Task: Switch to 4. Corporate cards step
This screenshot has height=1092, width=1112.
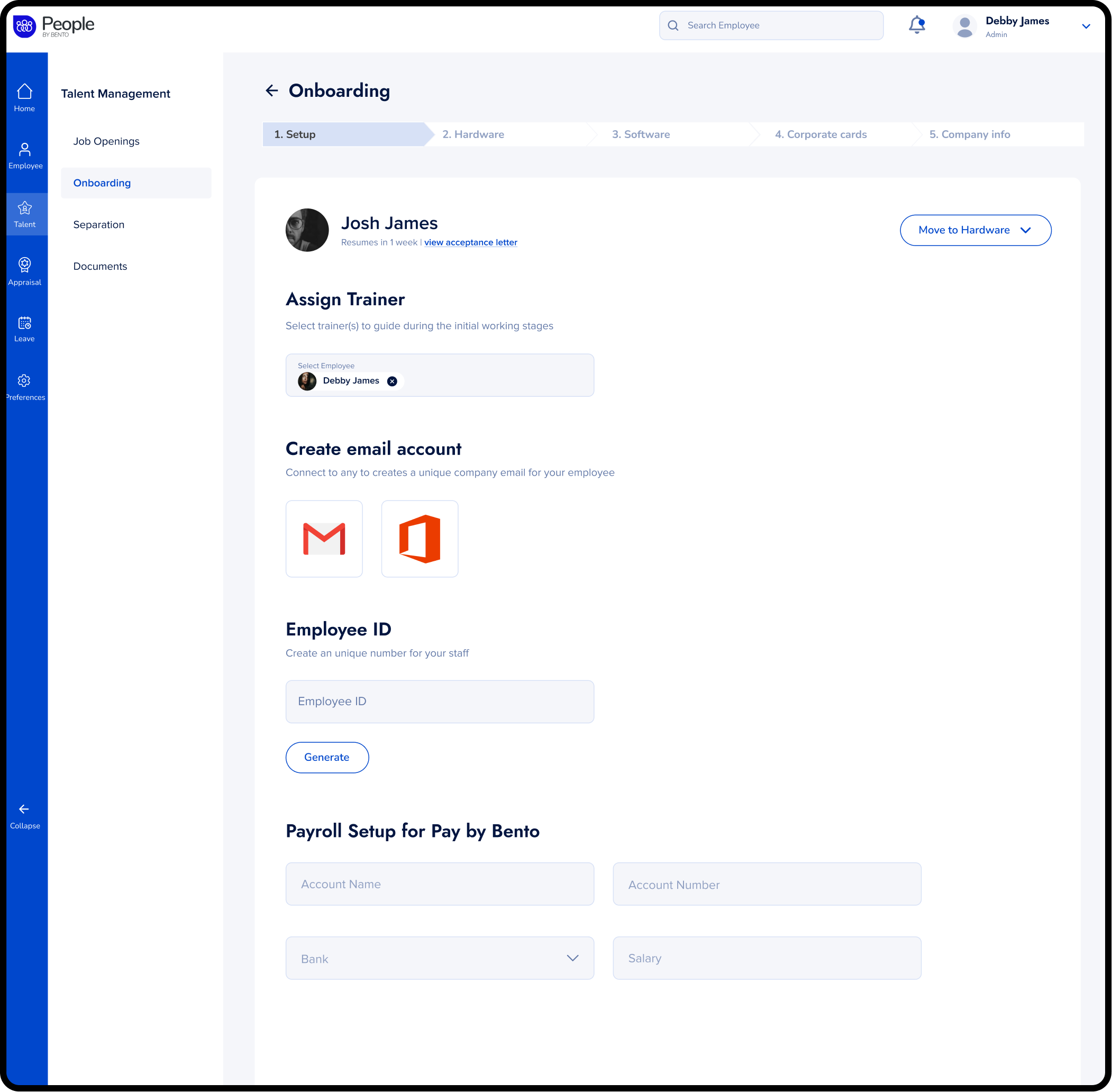Action: 820,134
